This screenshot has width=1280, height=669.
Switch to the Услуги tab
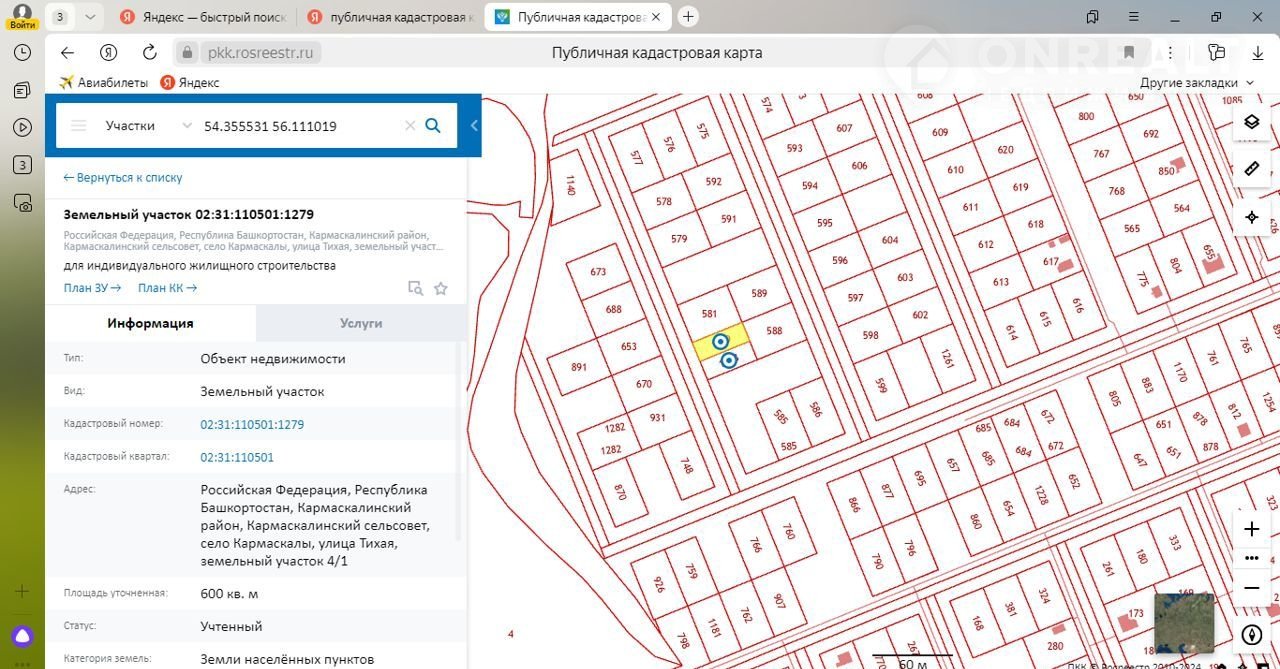[361, 323]
